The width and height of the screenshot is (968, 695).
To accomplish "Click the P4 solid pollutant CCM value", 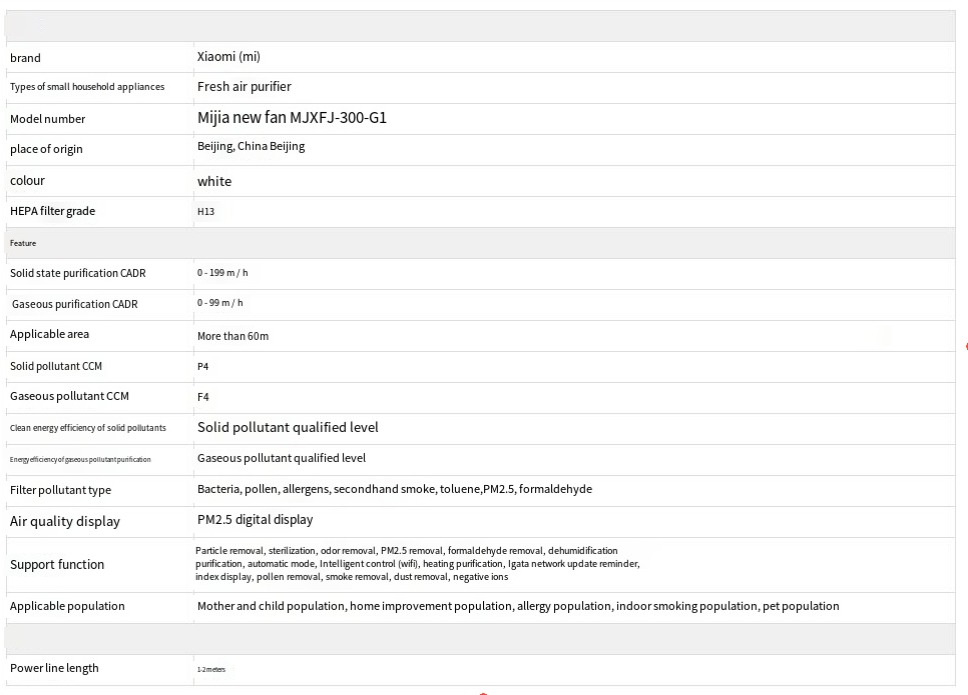I will [203, 367].
